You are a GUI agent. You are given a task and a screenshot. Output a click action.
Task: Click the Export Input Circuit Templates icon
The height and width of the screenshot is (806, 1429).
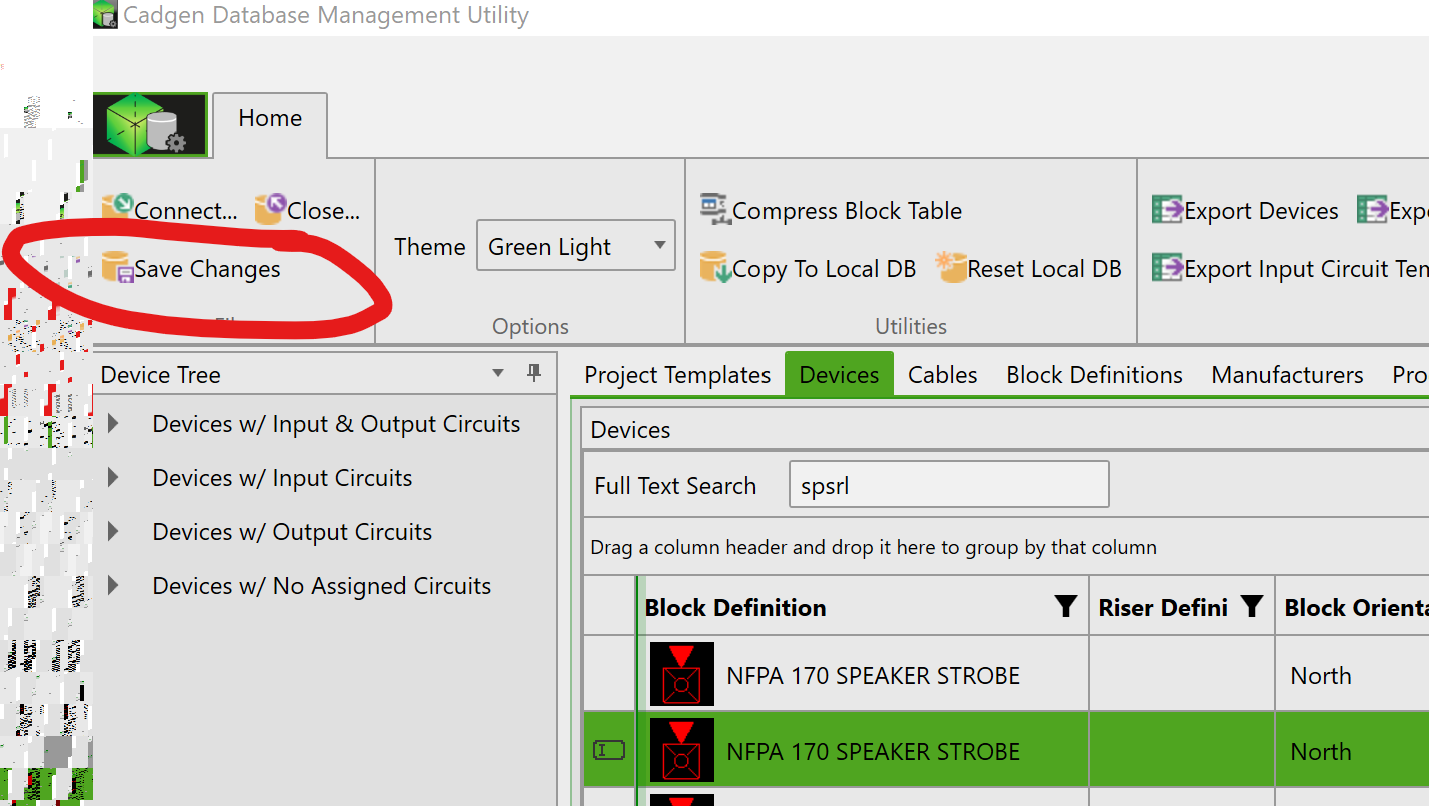click(1167, 268)
